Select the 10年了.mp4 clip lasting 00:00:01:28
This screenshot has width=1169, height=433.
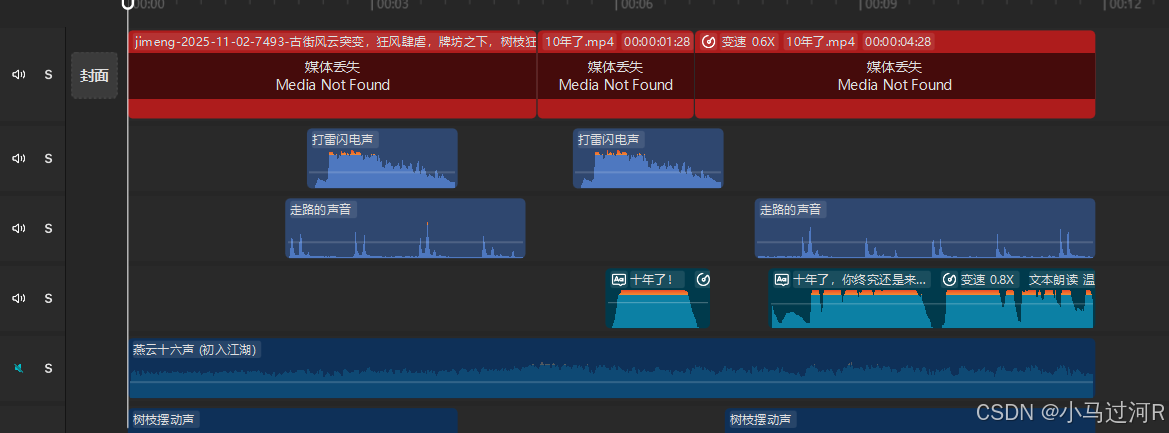point(616,75)
